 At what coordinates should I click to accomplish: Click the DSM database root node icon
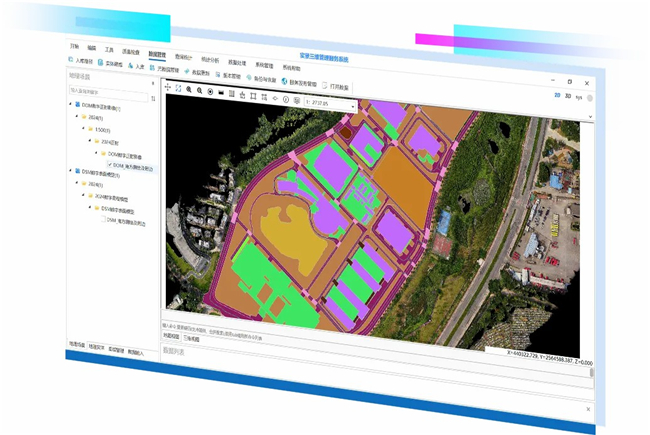click(78, 172)
